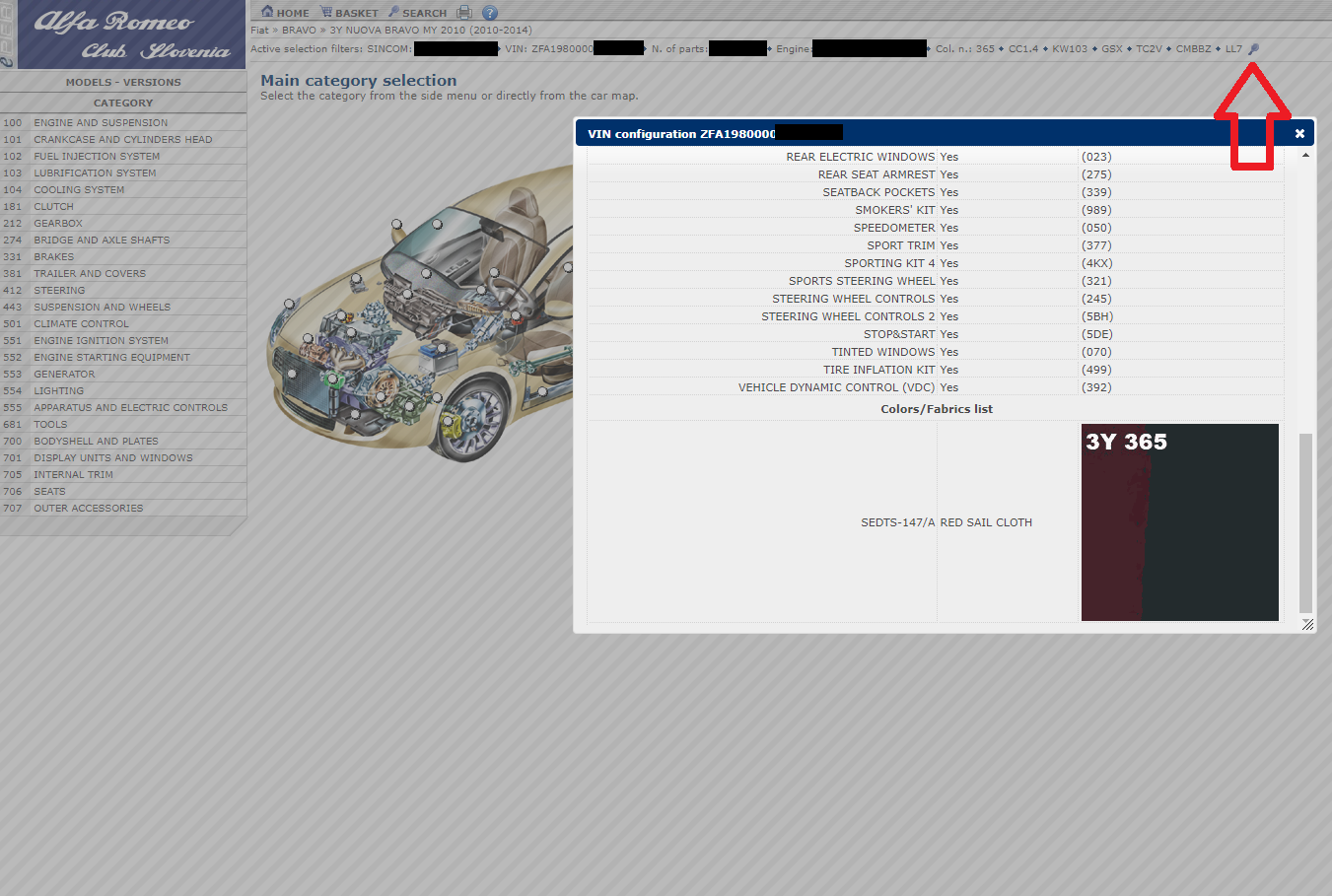
Task: Click the REAR ELECTRIC WINDOWS row
Action: (x=937, y=157)
